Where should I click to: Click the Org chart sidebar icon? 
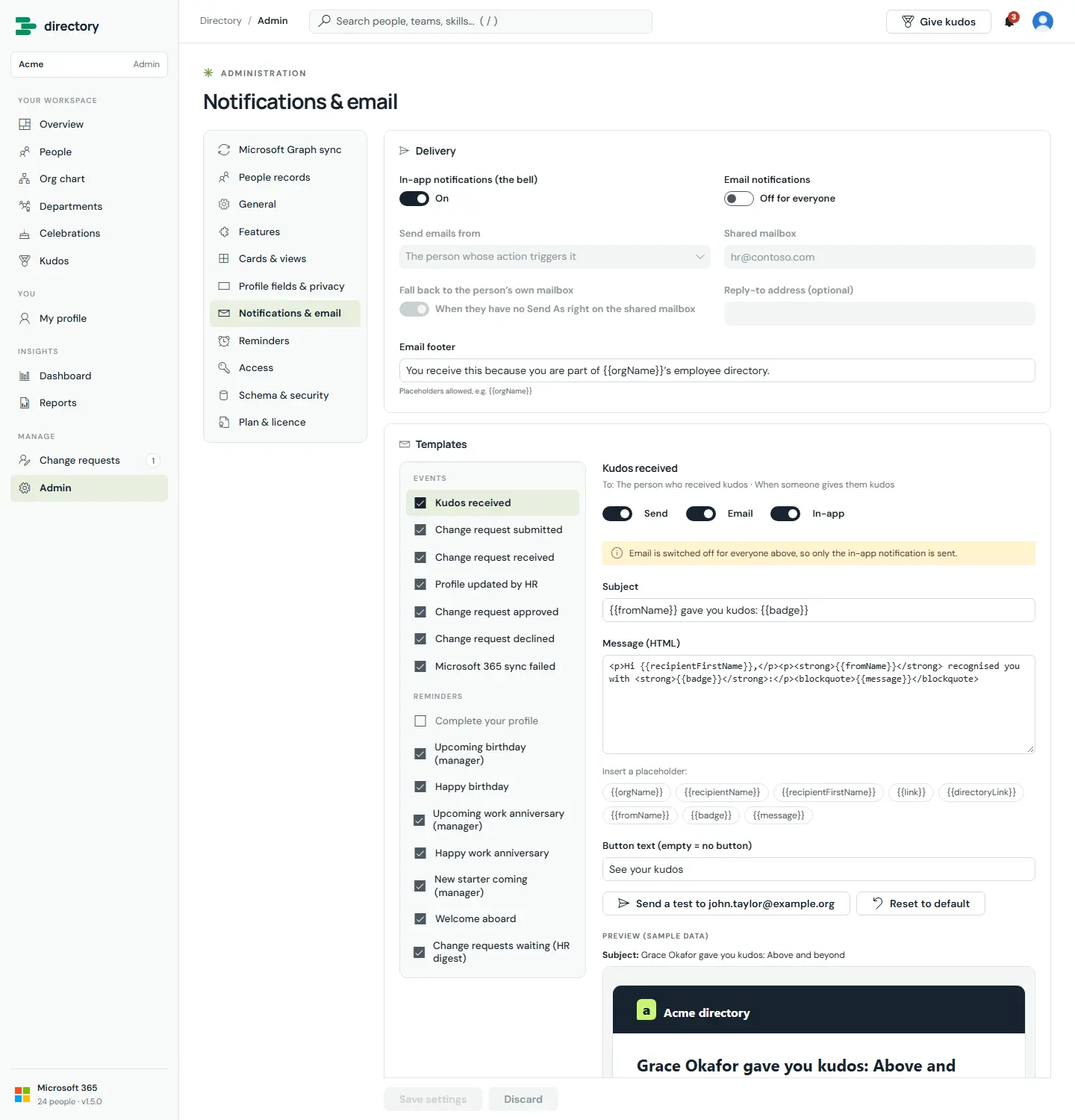[x=25, y=179]
